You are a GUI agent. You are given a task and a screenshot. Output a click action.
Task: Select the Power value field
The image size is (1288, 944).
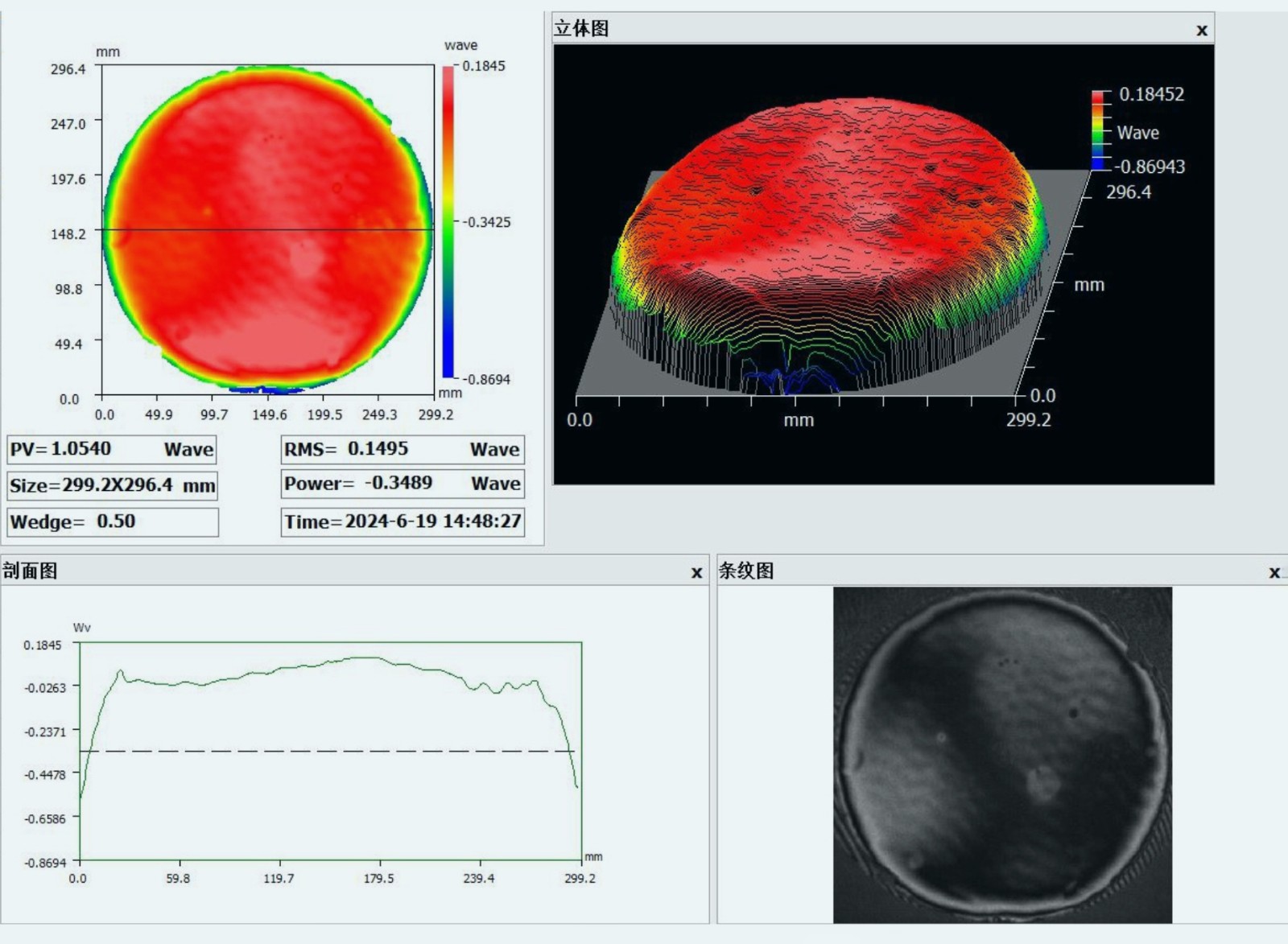(402, 484)
